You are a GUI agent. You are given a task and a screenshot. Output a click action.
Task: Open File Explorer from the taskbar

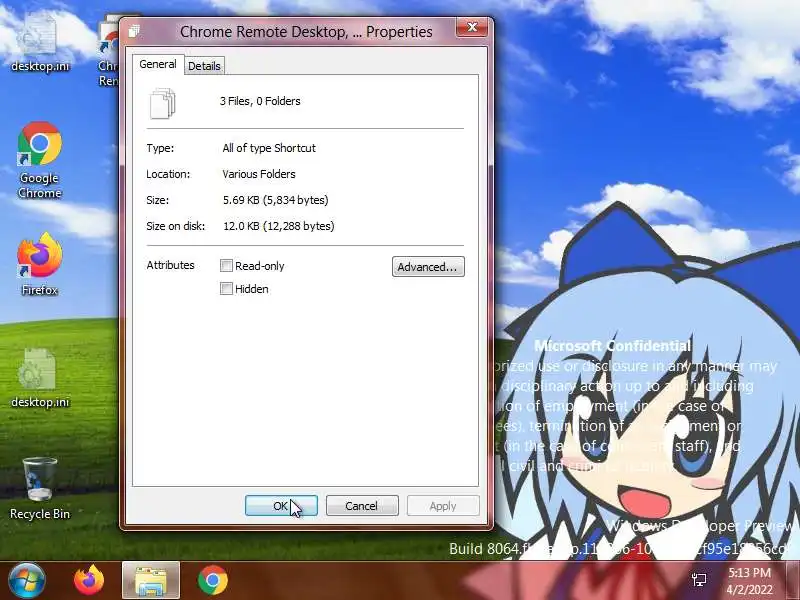pos(151,581)
